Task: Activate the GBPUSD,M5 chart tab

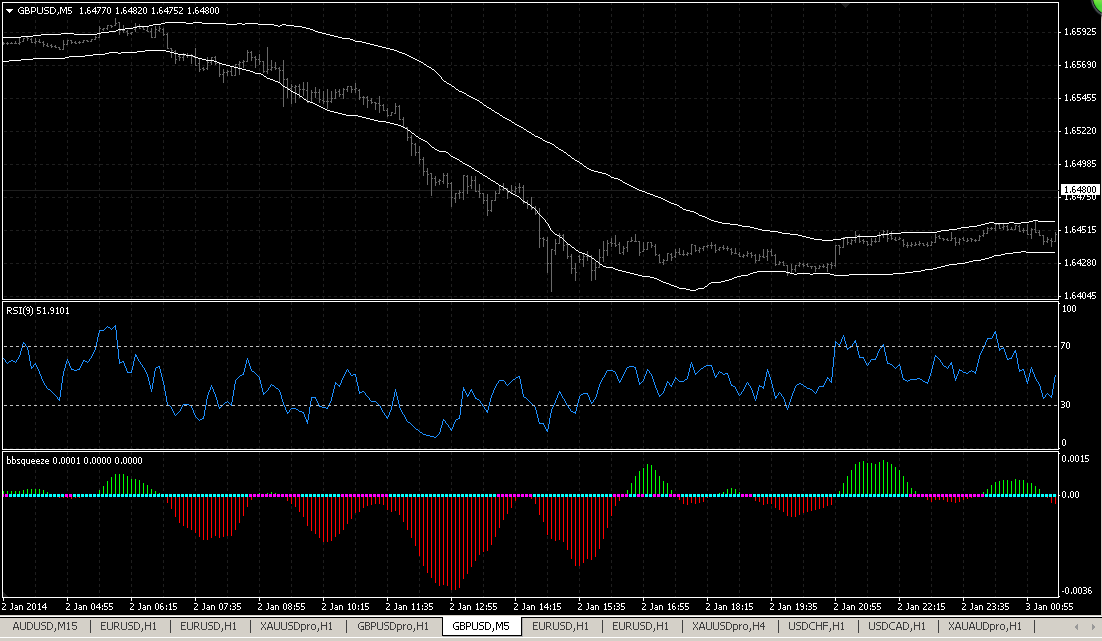Action: (481, 626)
